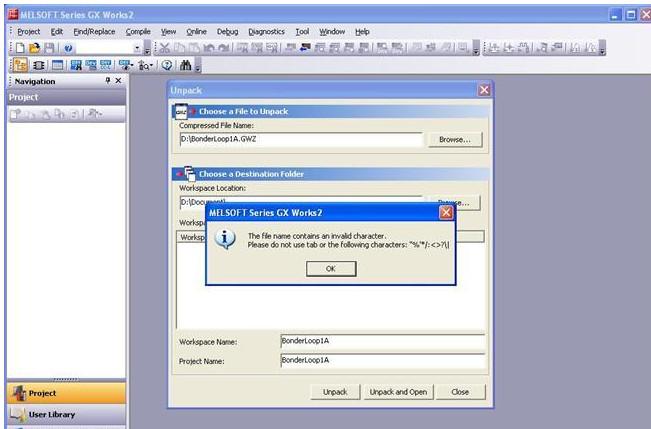Click the empty combo box in the toolbar
The width and height of the screenshot is (651, 429).
point(109,49)
